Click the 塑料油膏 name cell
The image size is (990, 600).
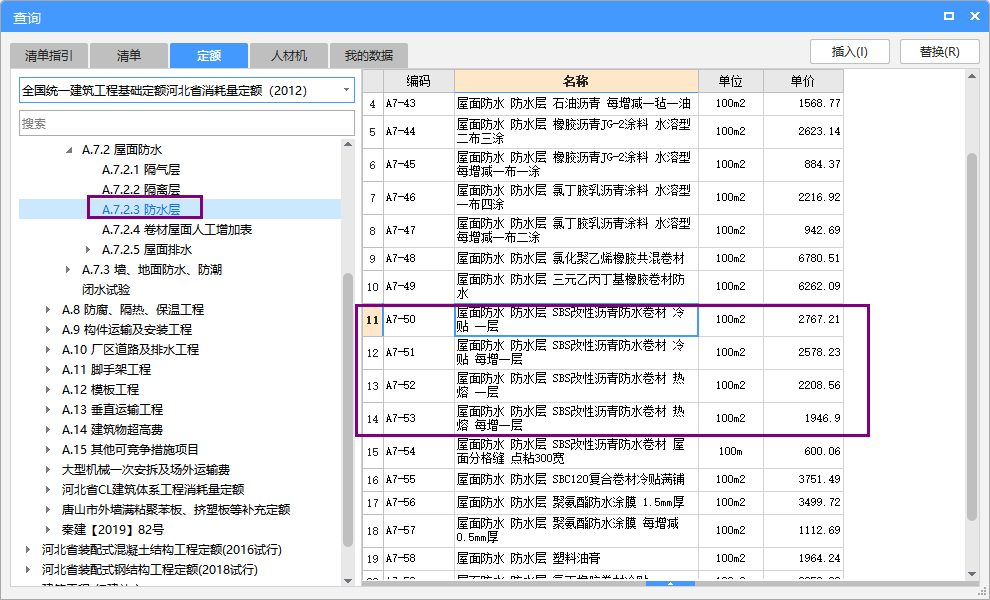[x=576, y=558]
